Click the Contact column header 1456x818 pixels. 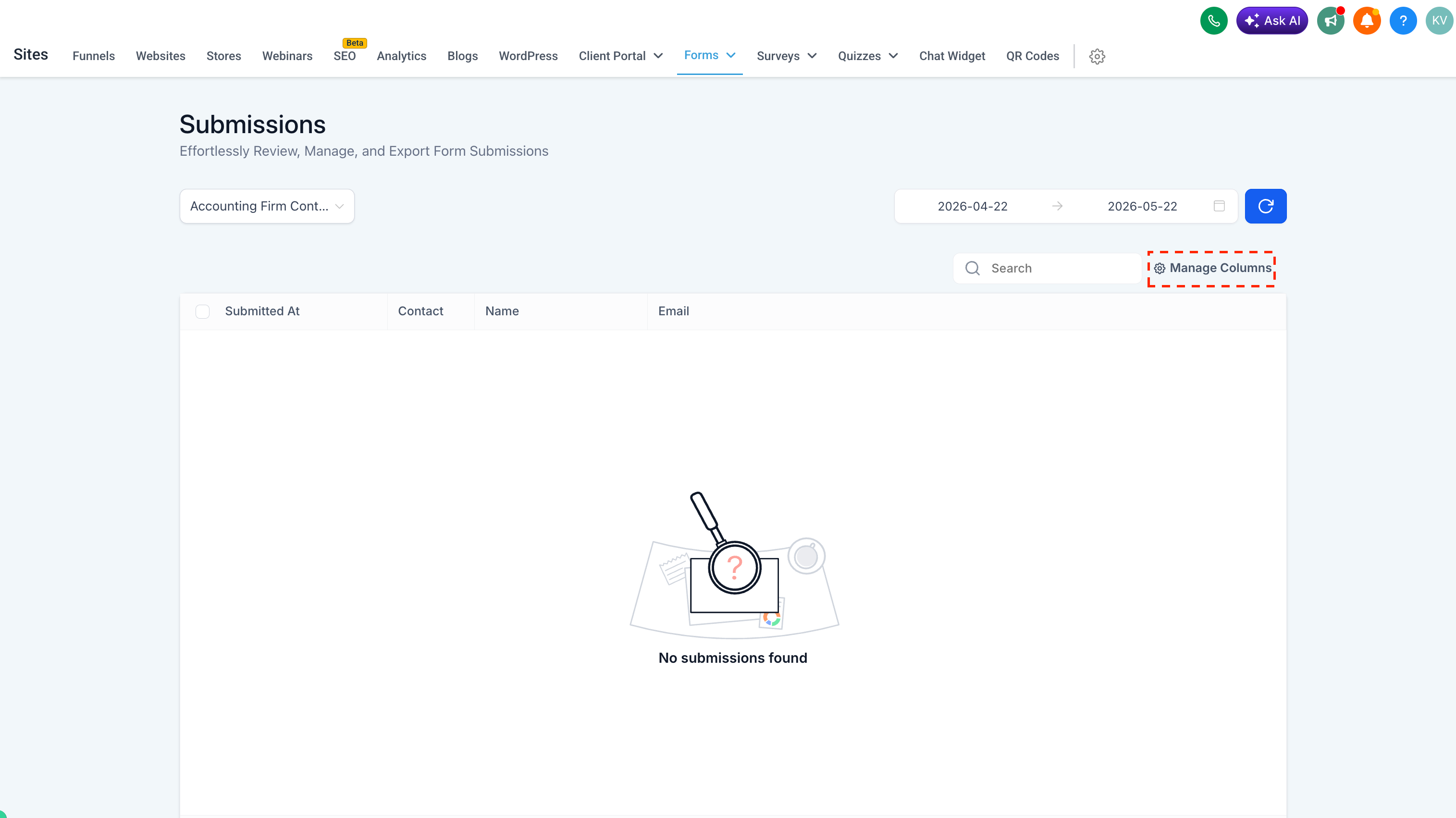(x=420, y=311)
